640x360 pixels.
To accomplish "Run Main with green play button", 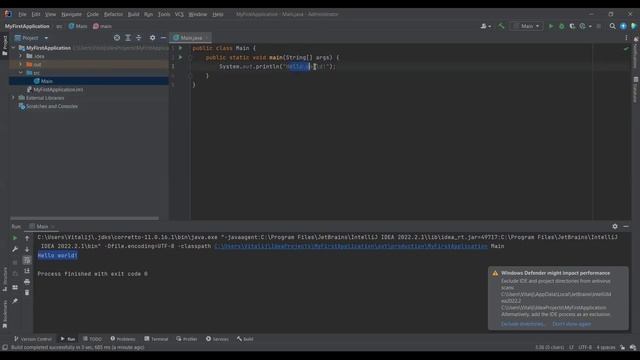I will tap(551, 26).
